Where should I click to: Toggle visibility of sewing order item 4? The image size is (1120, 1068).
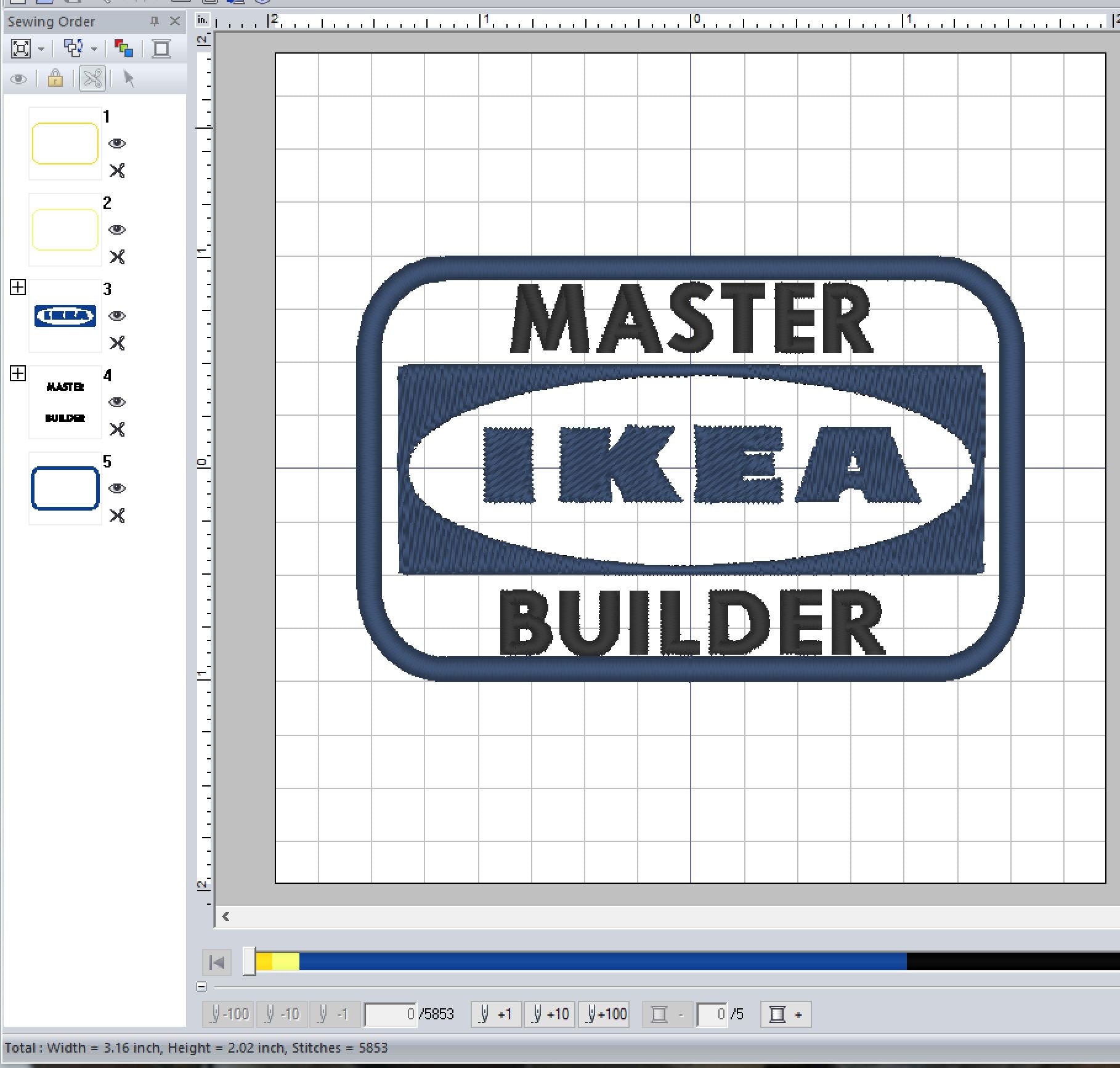117,402
